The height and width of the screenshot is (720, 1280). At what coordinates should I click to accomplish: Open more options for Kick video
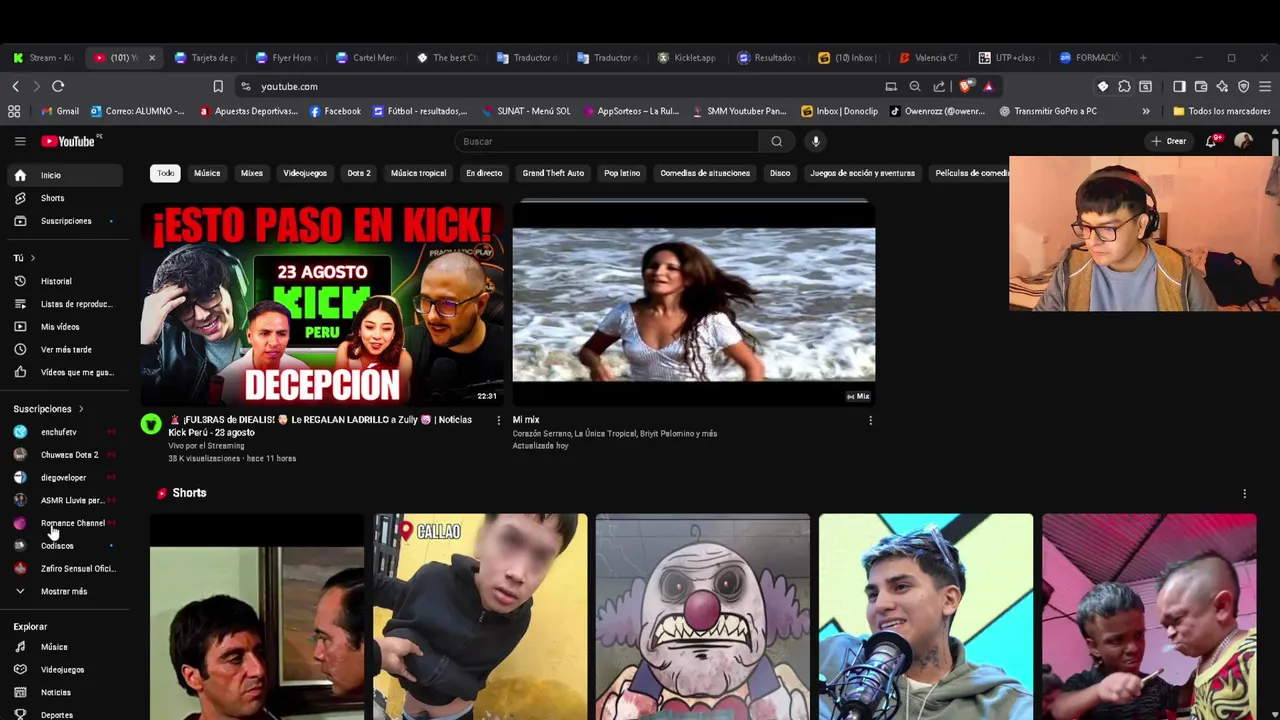(499, 420)
